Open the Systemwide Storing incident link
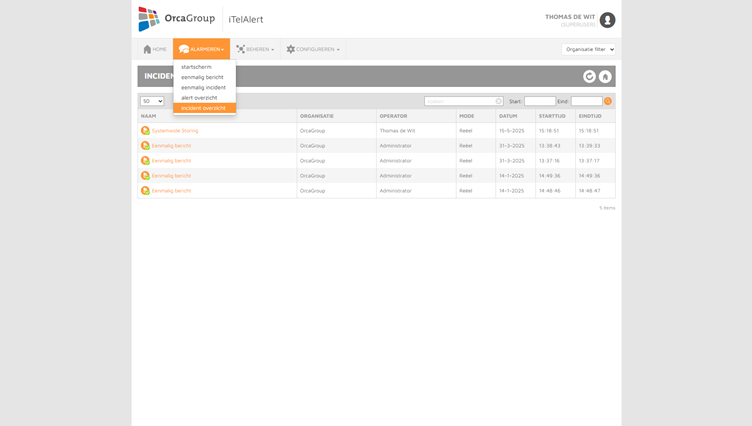 175,130
